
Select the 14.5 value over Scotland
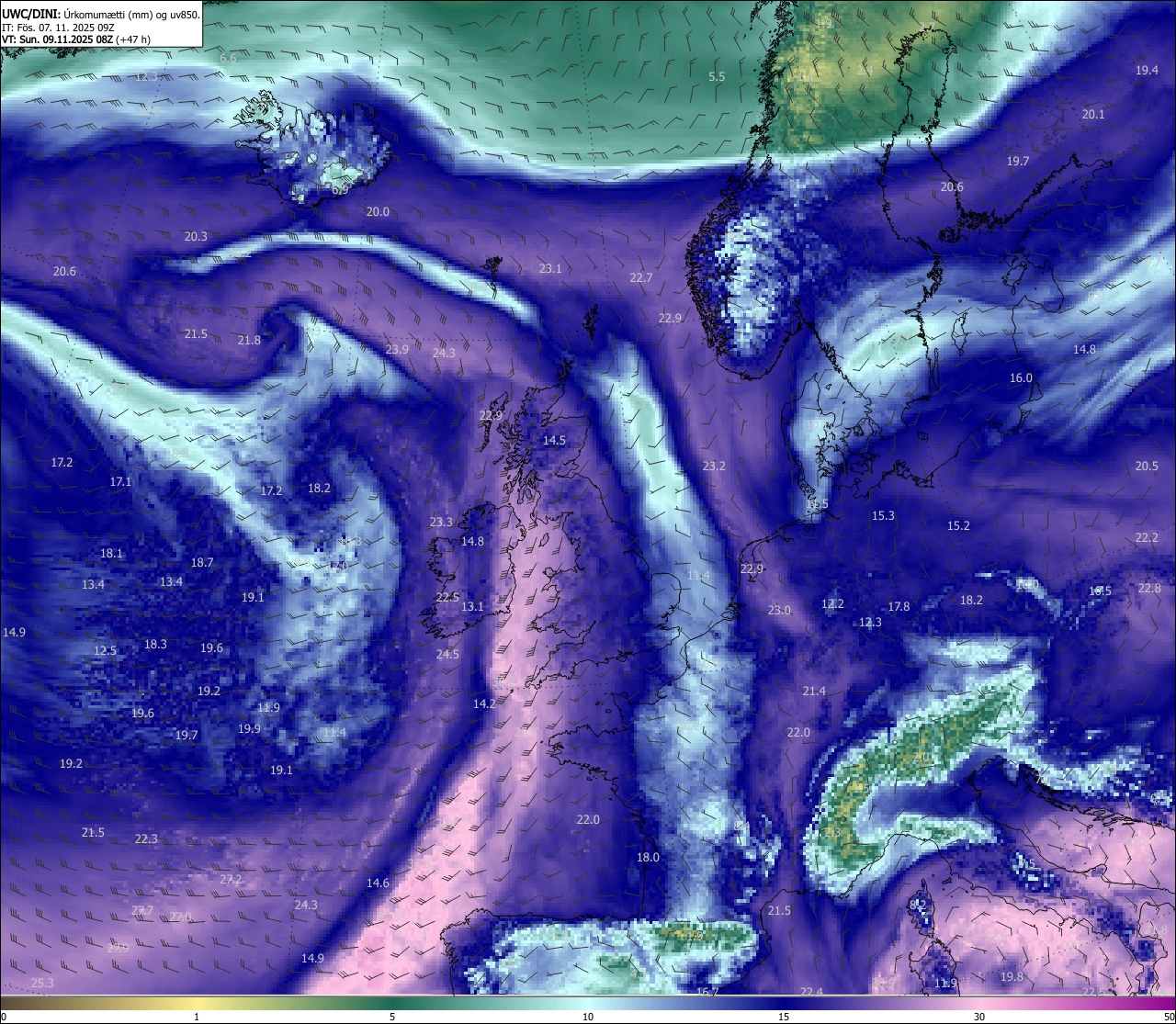[x=554, y=440]
